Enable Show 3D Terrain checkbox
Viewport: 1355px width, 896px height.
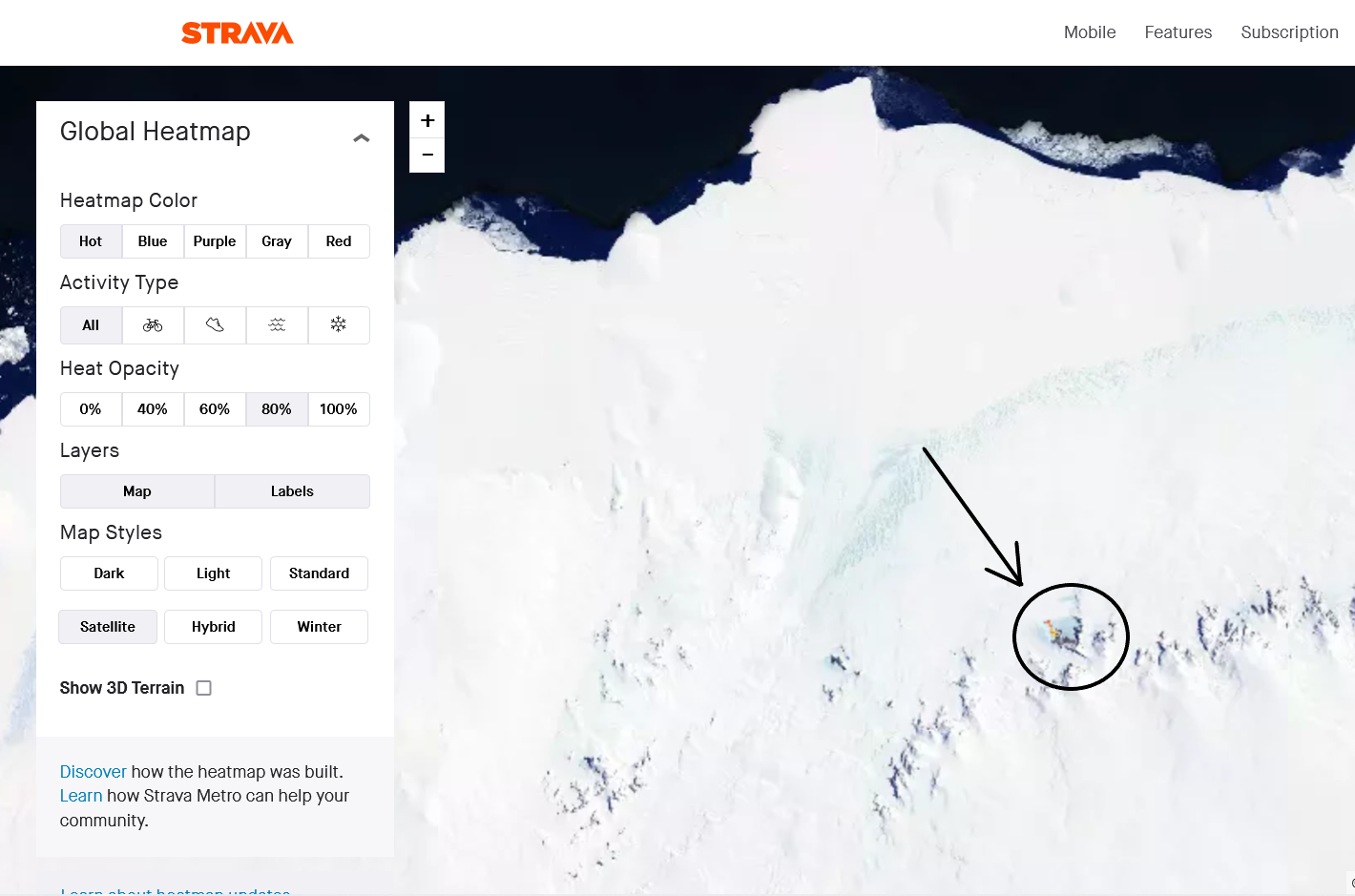point(203,688)
